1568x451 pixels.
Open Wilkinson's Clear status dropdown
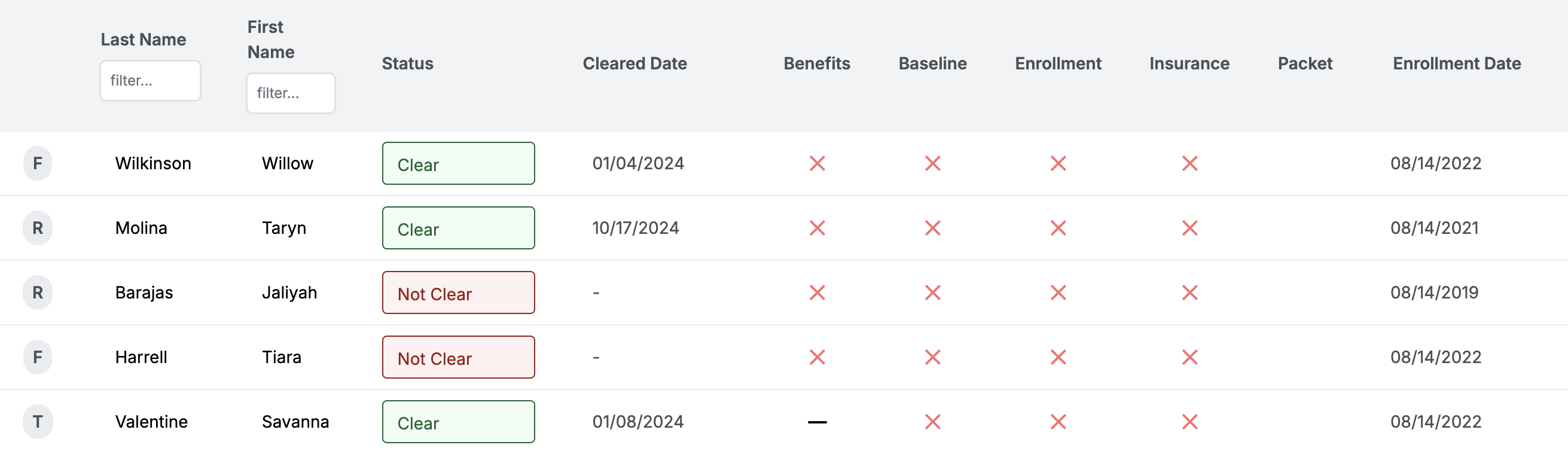(x=458, y=163)
